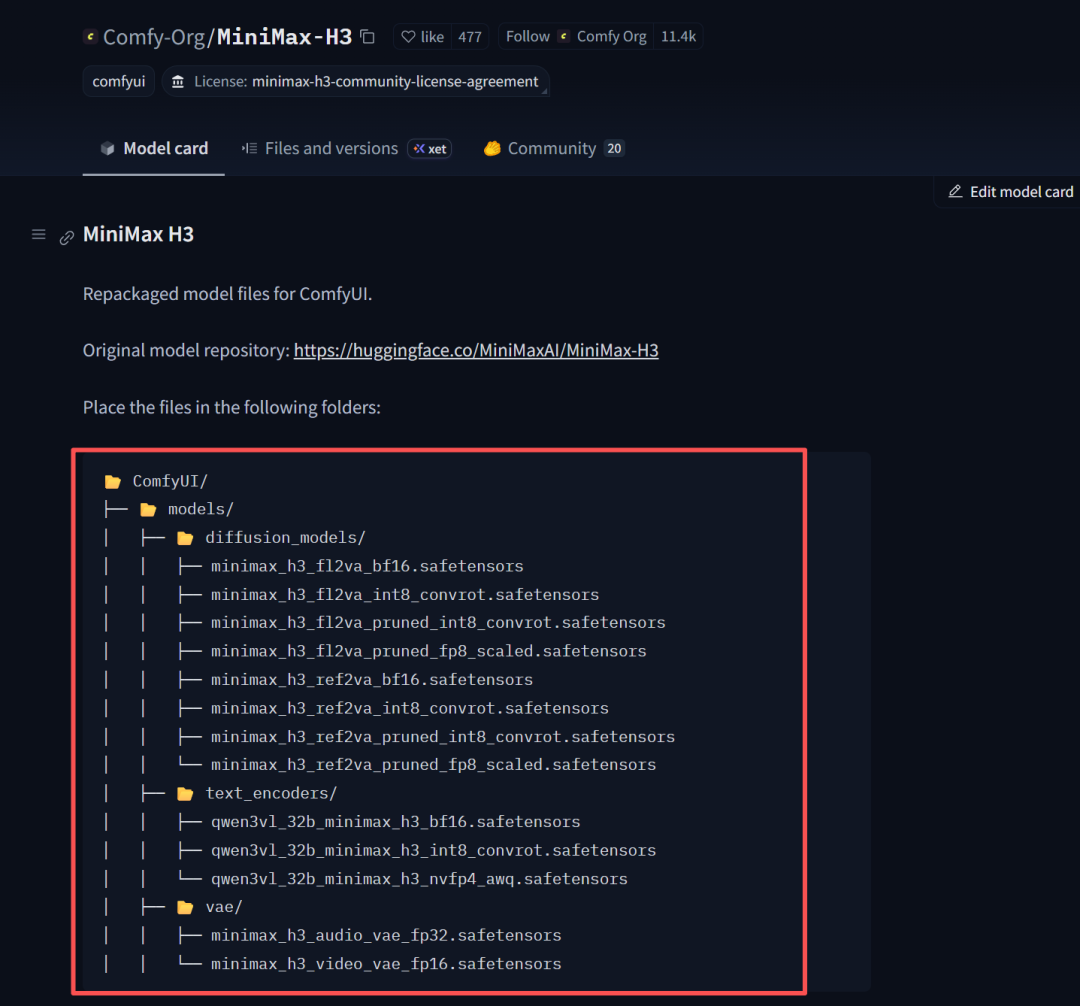Copy the model name with copy icon
This screenshot has height=1006, width=1080.
(368, 36)
